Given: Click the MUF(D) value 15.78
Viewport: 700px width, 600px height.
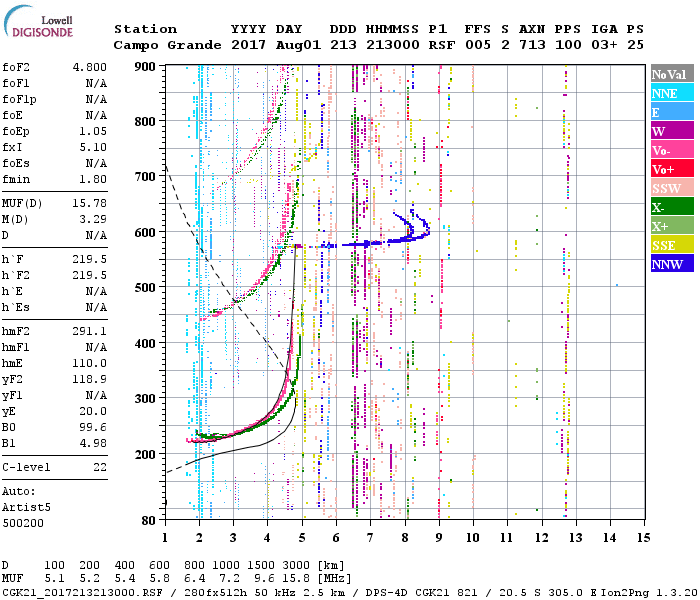Looking at the screenshot, I should 90,204.
